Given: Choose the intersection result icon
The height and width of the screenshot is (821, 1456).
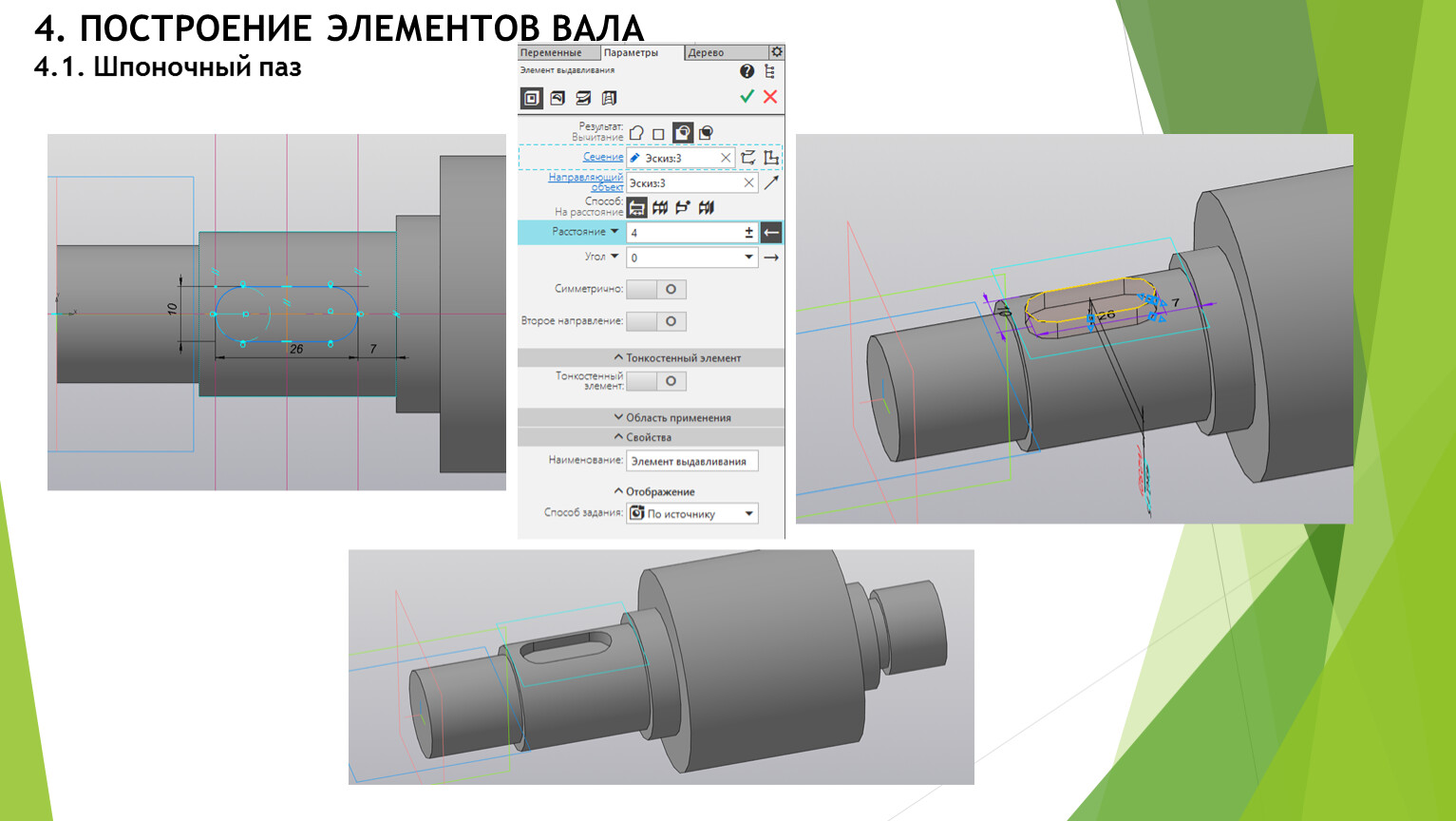Looking at the screenshot, I should [x=706, y=133].
